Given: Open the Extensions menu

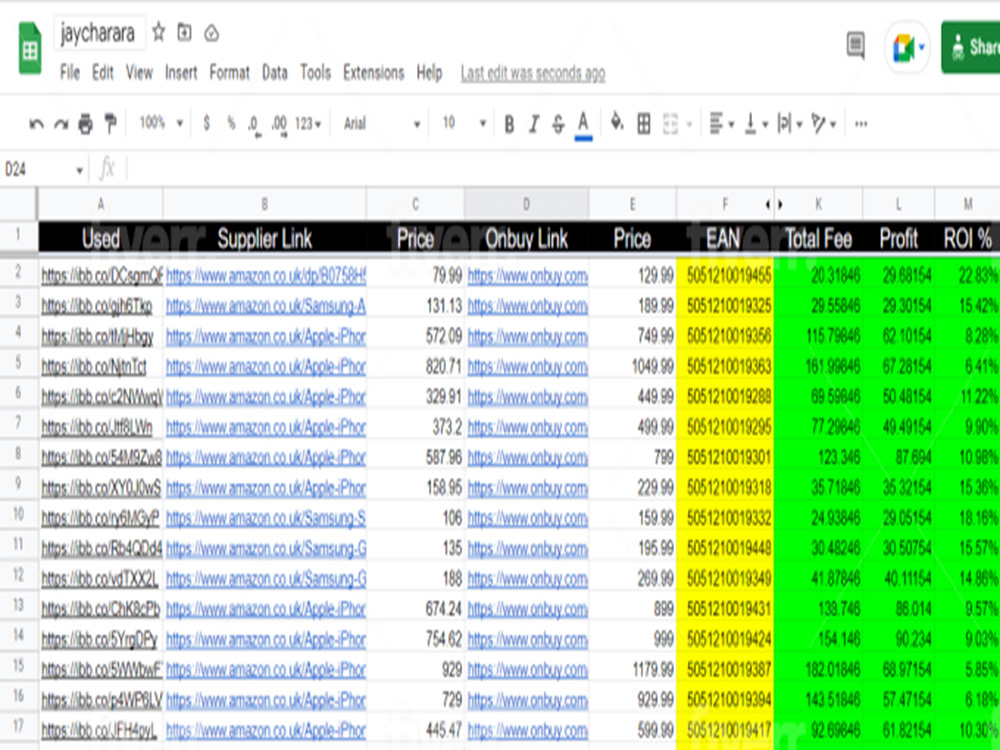Looking at the screenshot, I should pyautogui.click(x=374, y=73).
